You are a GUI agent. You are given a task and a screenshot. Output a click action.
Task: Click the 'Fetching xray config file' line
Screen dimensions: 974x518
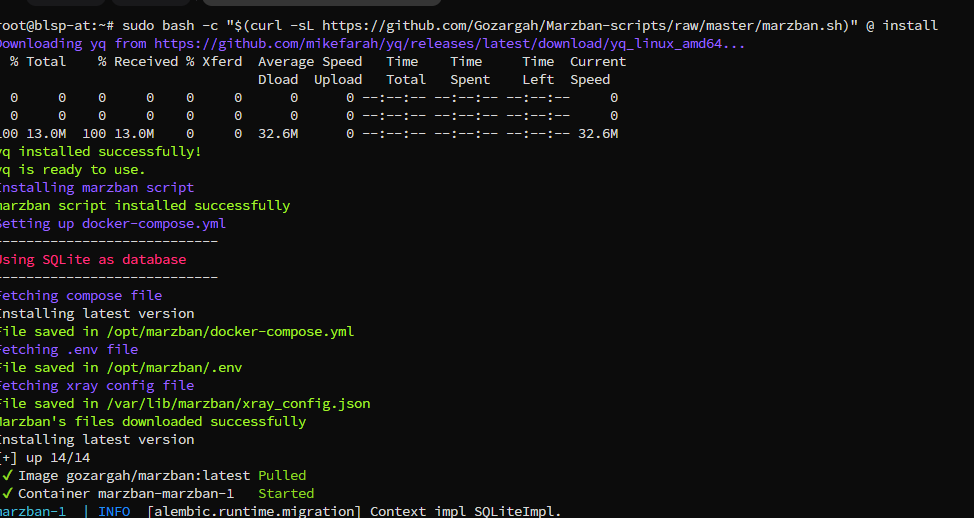pos(97,386)
